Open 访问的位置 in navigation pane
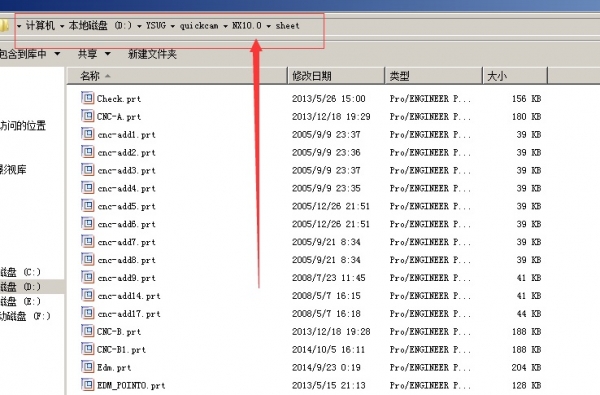The width and height of the screenshot is (600, 395). (23, 126)
